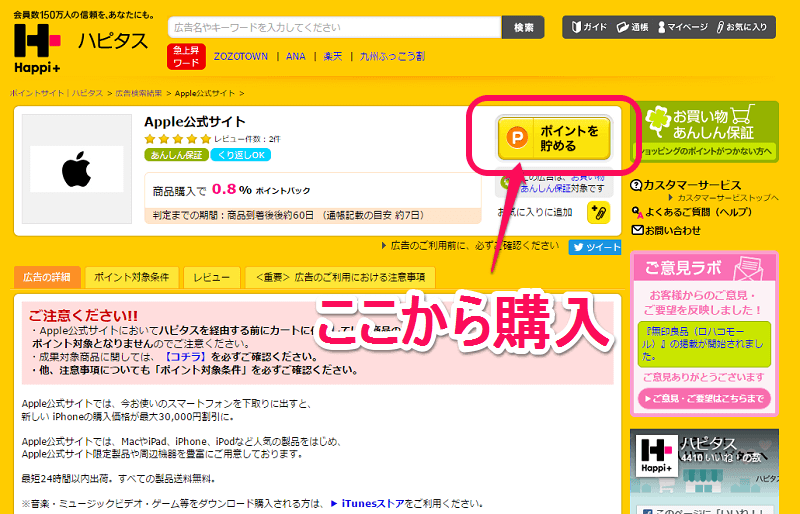Image resolution: width=800 pixels, height=514 pixels.
Task: Click the Apple公式サイト title text
Action: click(195, 122)
